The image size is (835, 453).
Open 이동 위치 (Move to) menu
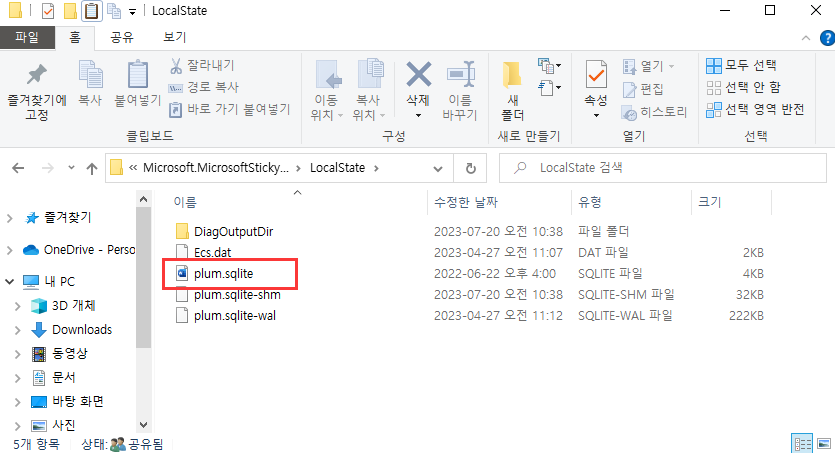(x=326, y=90)
